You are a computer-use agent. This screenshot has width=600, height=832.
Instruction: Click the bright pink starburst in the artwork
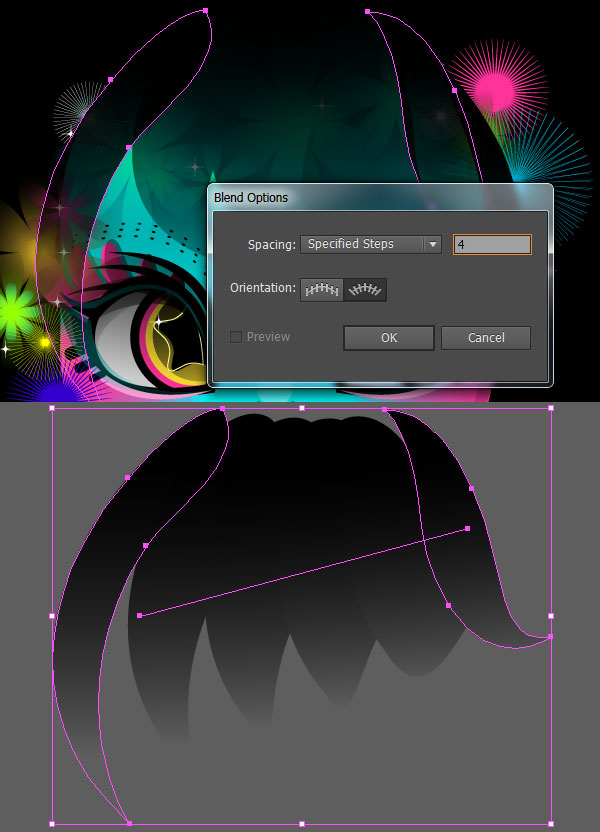coord(495,90)
